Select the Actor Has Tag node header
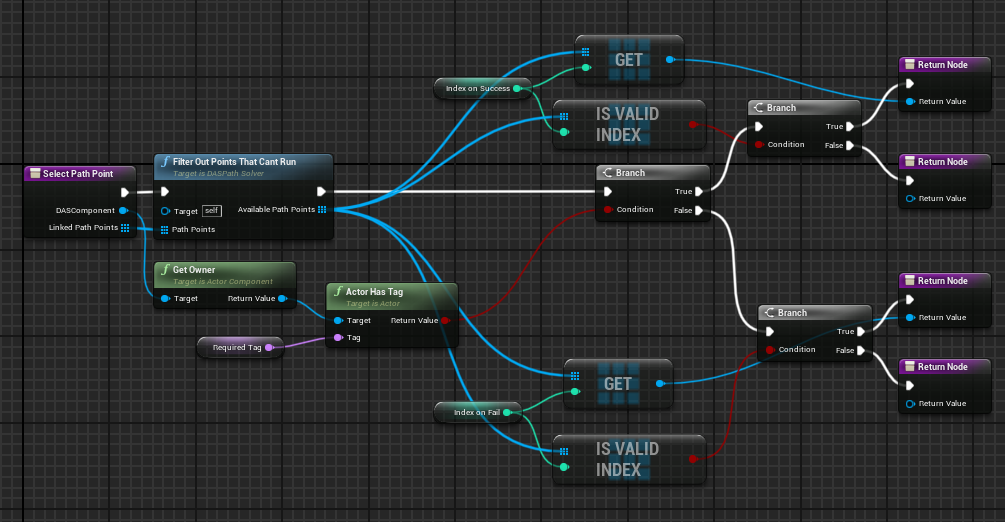This screenshot has width=1005, height=522. tap(377, 291)
